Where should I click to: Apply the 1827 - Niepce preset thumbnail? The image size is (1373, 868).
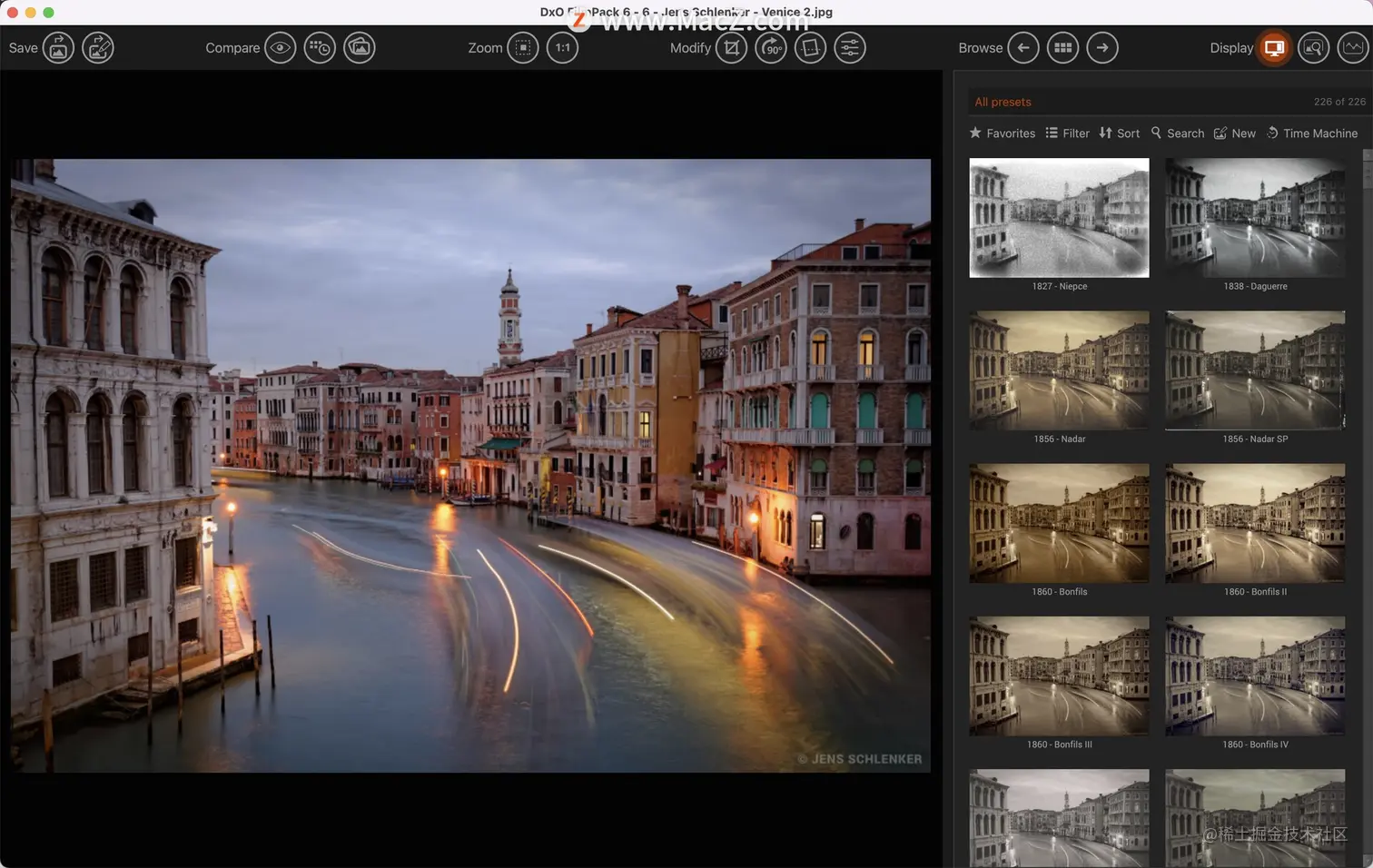tap(1059, 218)
